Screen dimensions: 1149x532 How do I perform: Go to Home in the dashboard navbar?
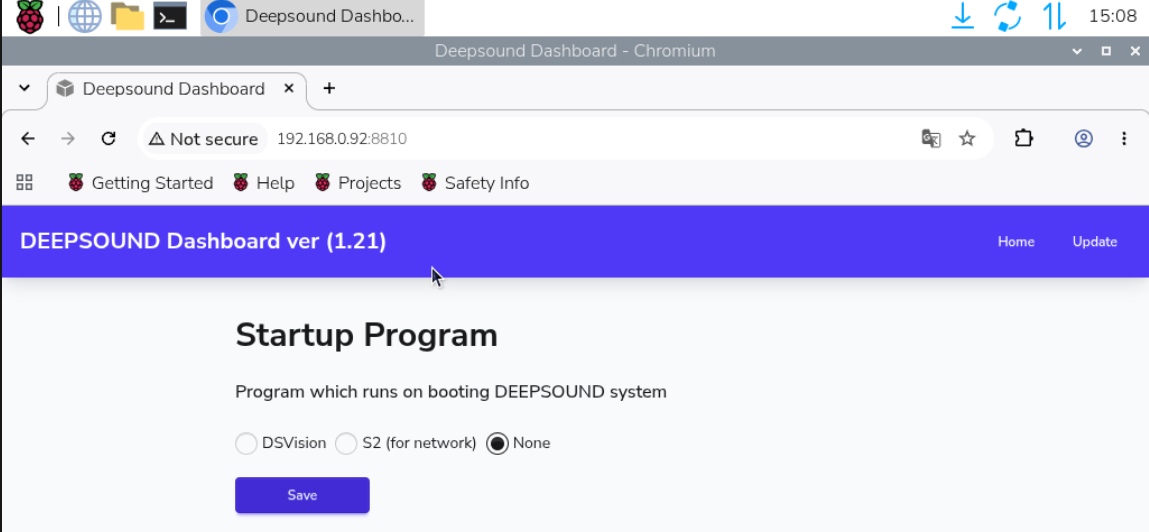[1016, 242]
